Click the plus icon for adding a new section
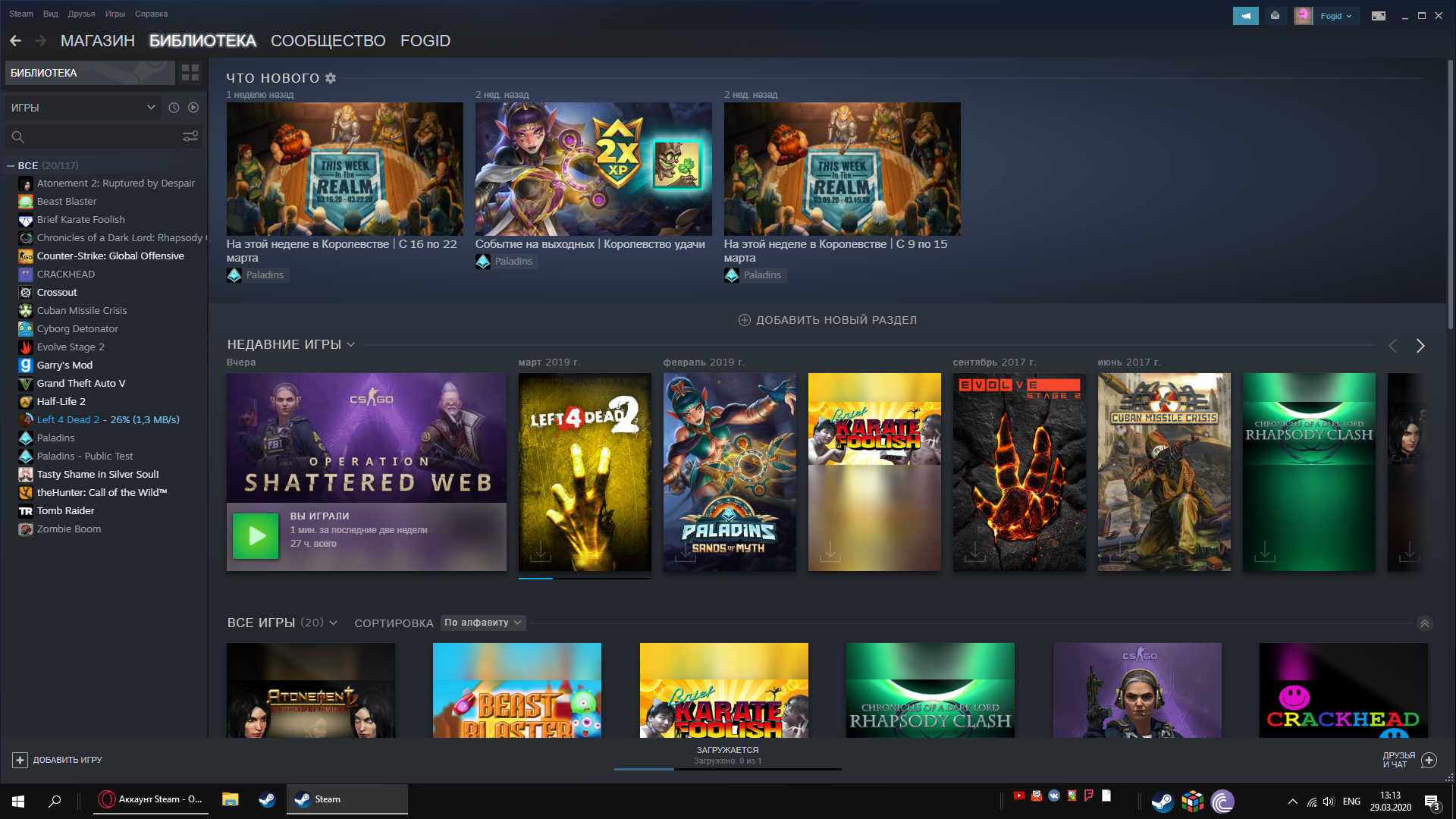The height and width of the screenshot is (819, 1456). coord(744,320)
